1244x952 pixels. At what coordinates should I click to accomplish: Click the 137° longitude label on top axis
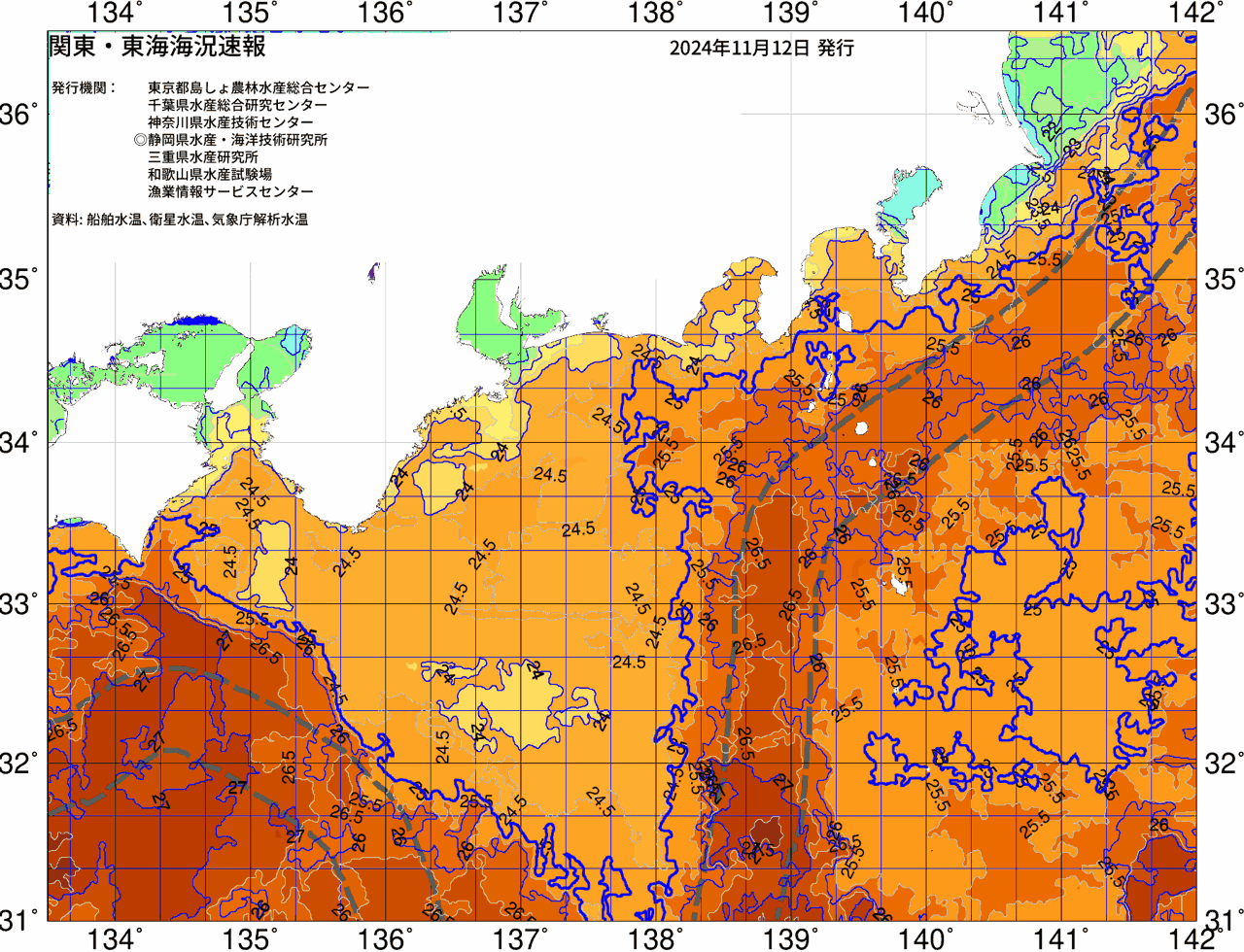coord(521,14)
